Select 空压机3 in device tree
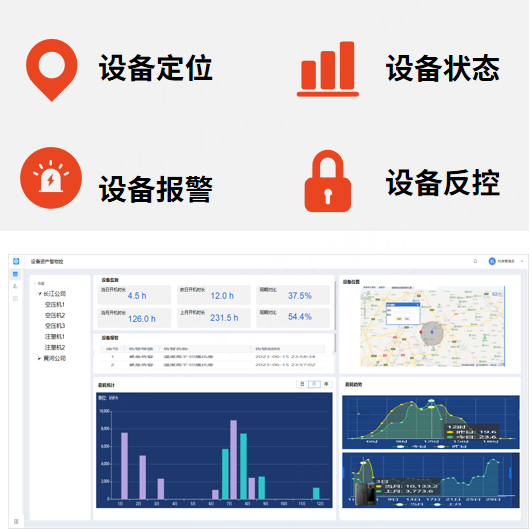 click(55, 326)
